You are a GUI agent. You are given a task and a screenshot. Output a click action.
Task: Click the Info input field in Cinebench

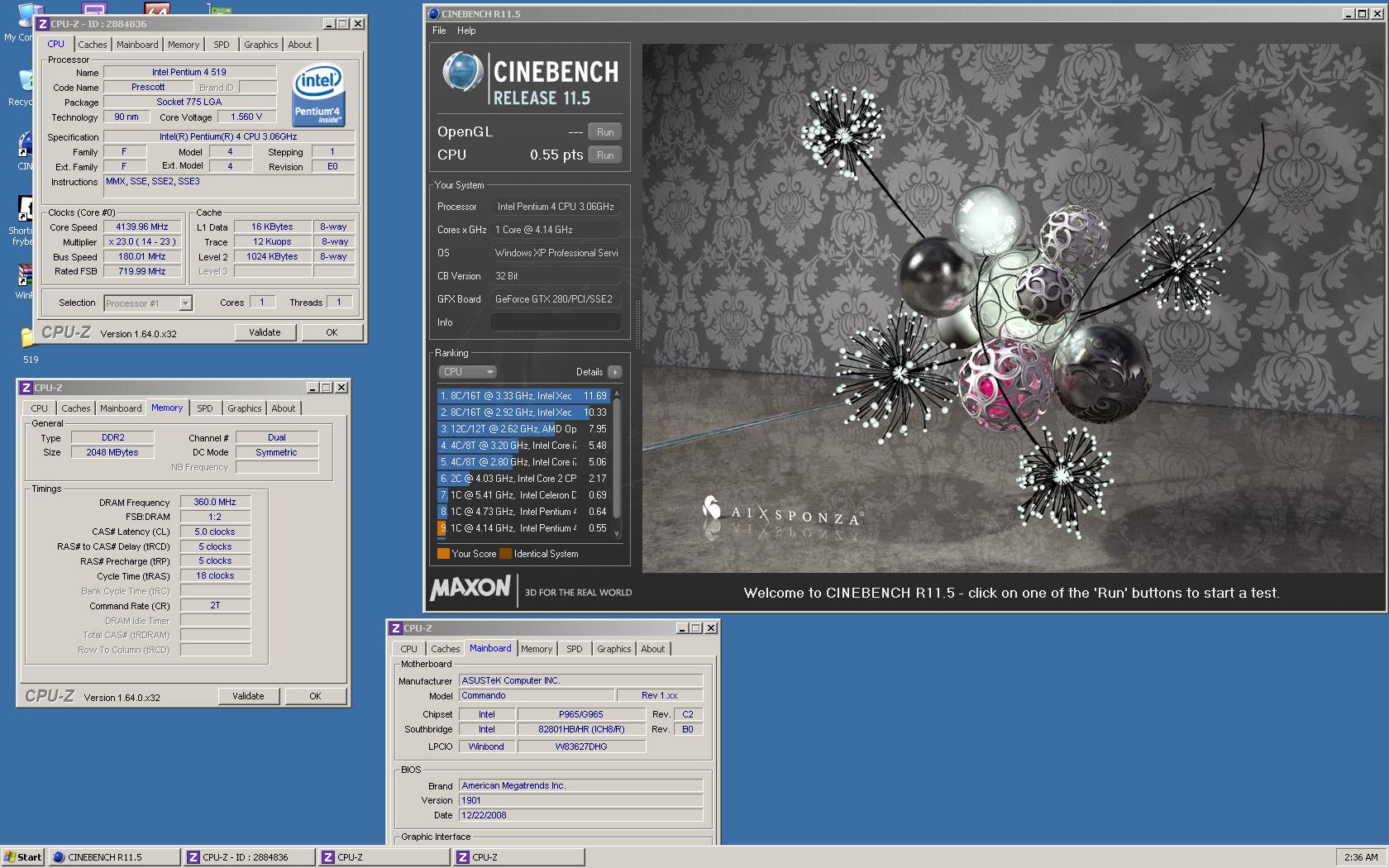click(556, 322)
